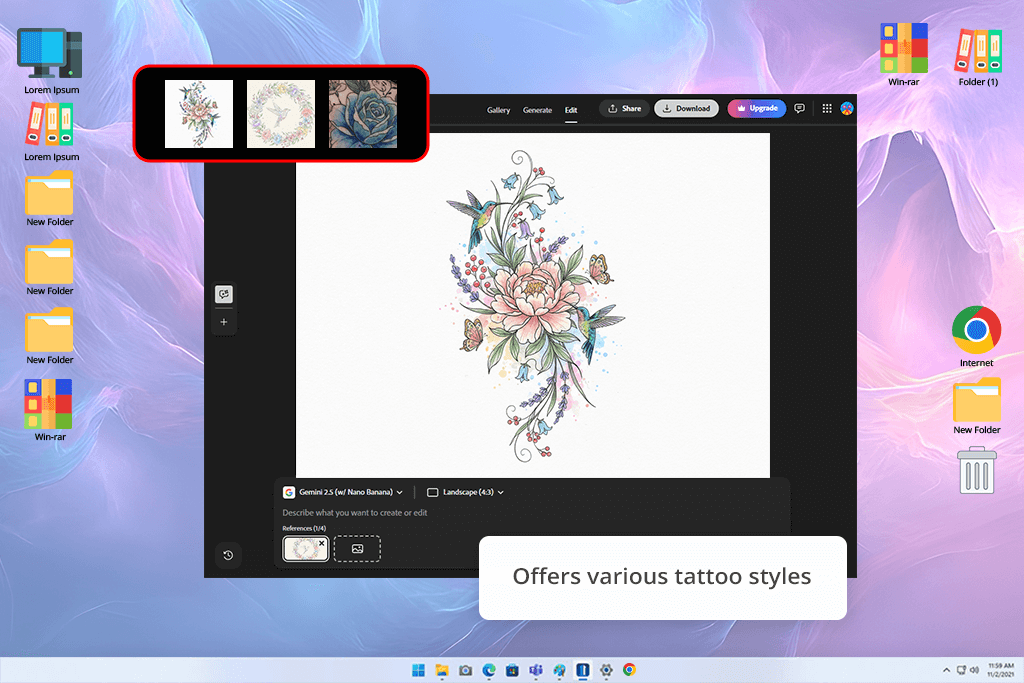Remove the reference image with the X
This screenshot has height=683, width=1024.
pos(321,543)
